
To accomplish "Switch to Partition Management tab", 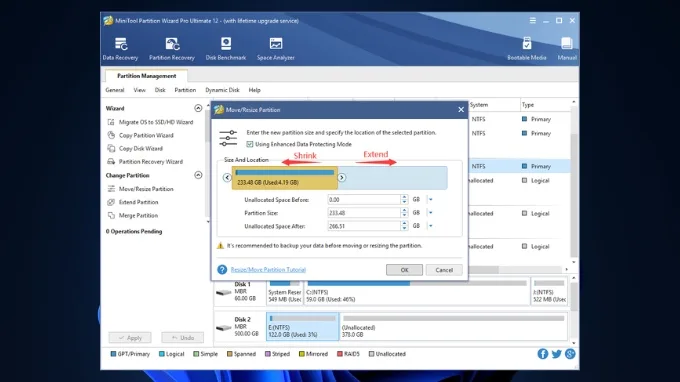I will (x=147, y=76).
